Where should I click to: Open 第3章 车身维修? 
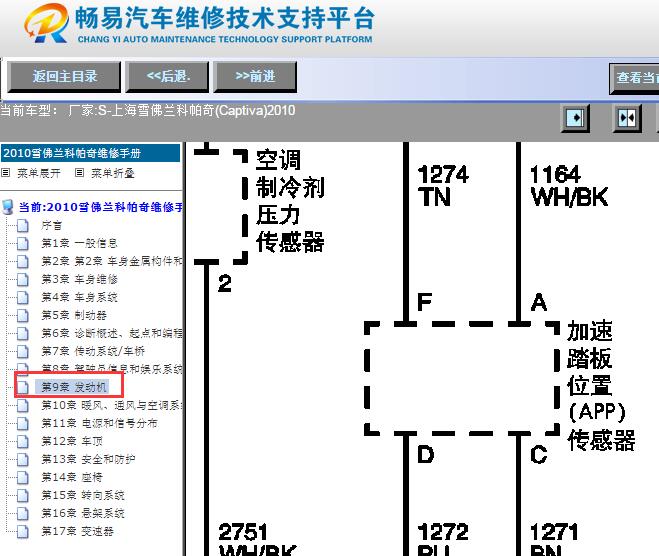click(79, 279)
